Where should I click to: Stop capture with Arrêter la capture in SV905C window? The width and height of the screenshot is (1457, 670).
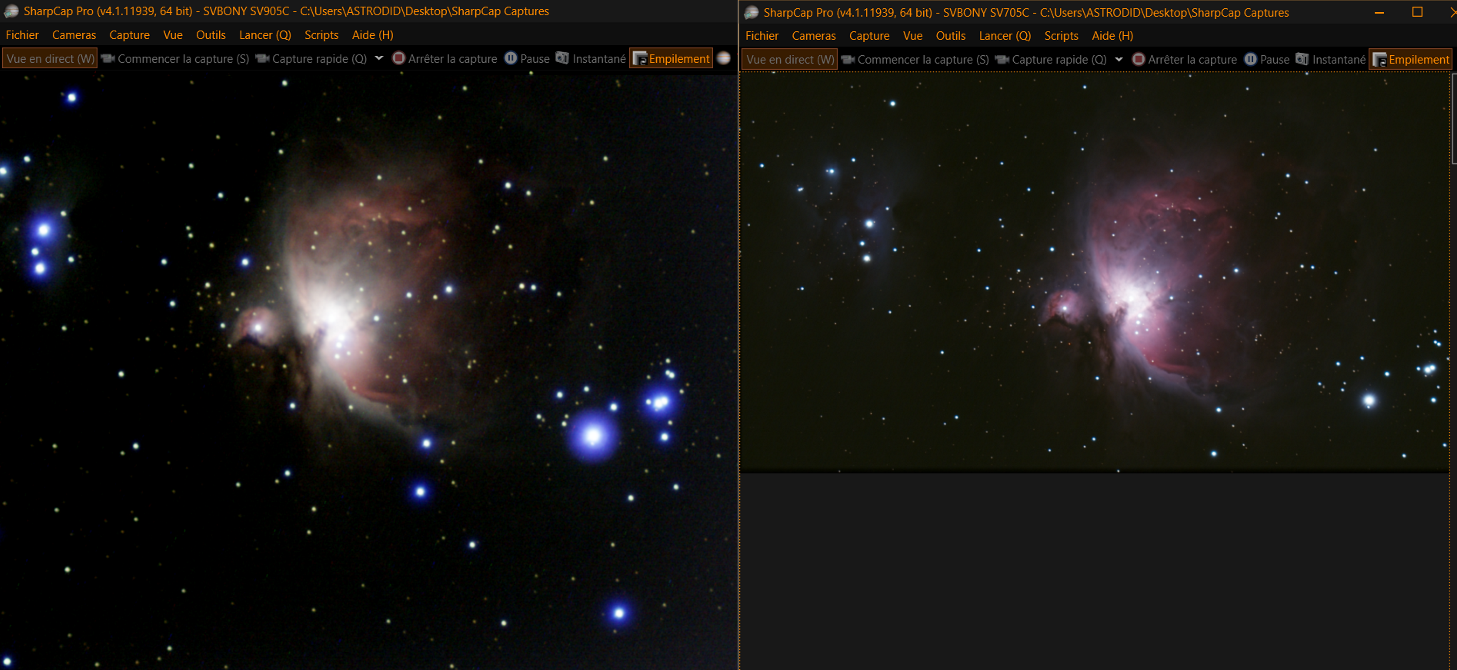445,59
